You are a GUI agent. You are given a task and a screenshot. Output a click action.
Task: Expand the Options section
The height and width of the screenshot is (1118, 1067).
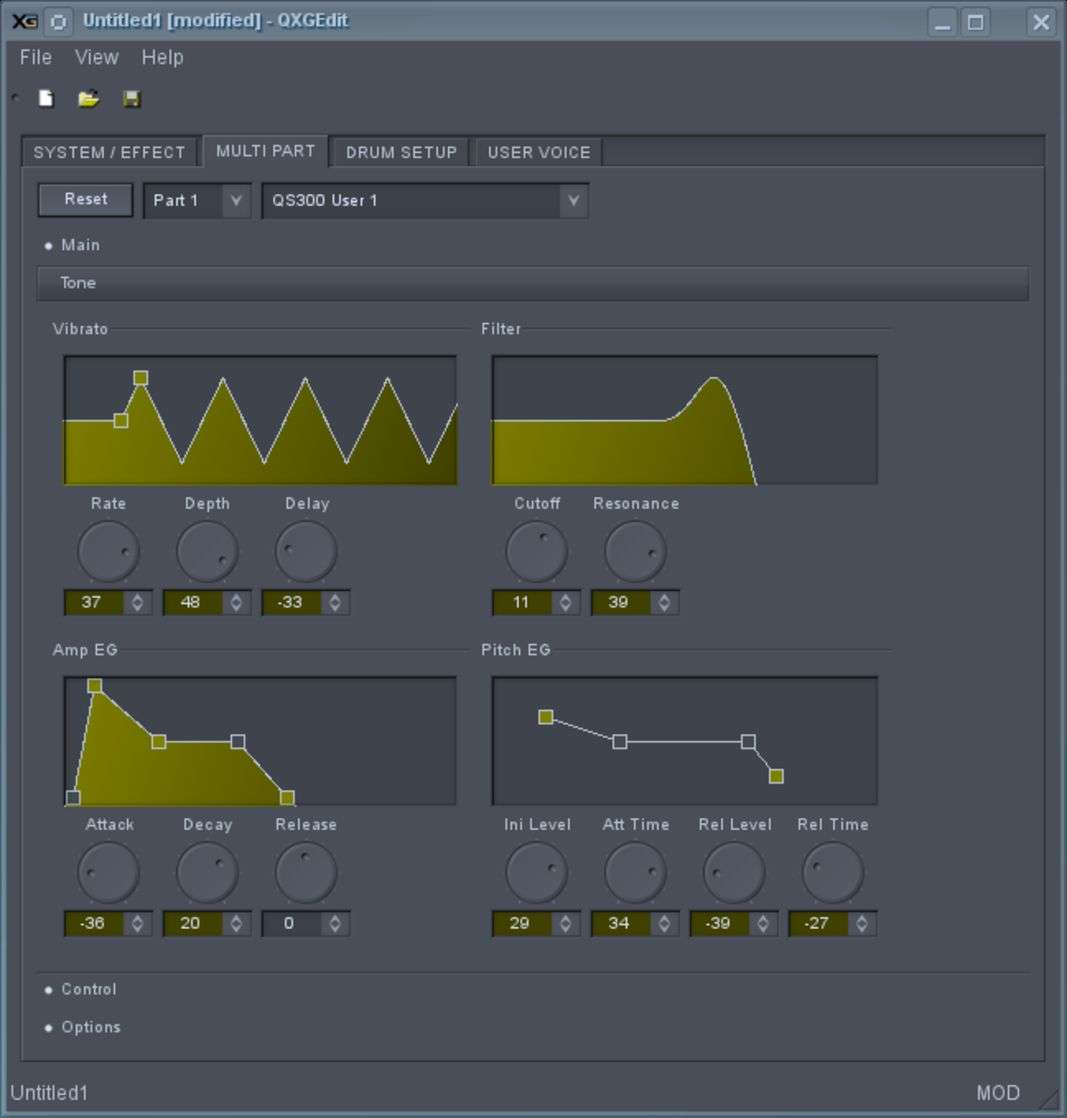click(x=90, y=1027)
